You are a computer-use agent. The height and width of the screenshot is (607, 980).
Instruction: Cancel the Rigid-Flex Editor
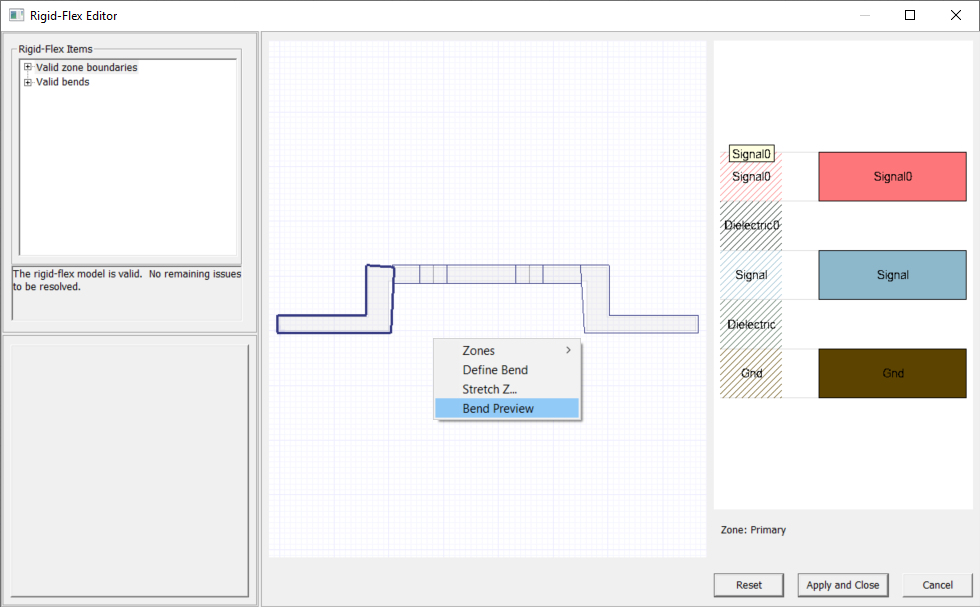[x=935, y=585]
